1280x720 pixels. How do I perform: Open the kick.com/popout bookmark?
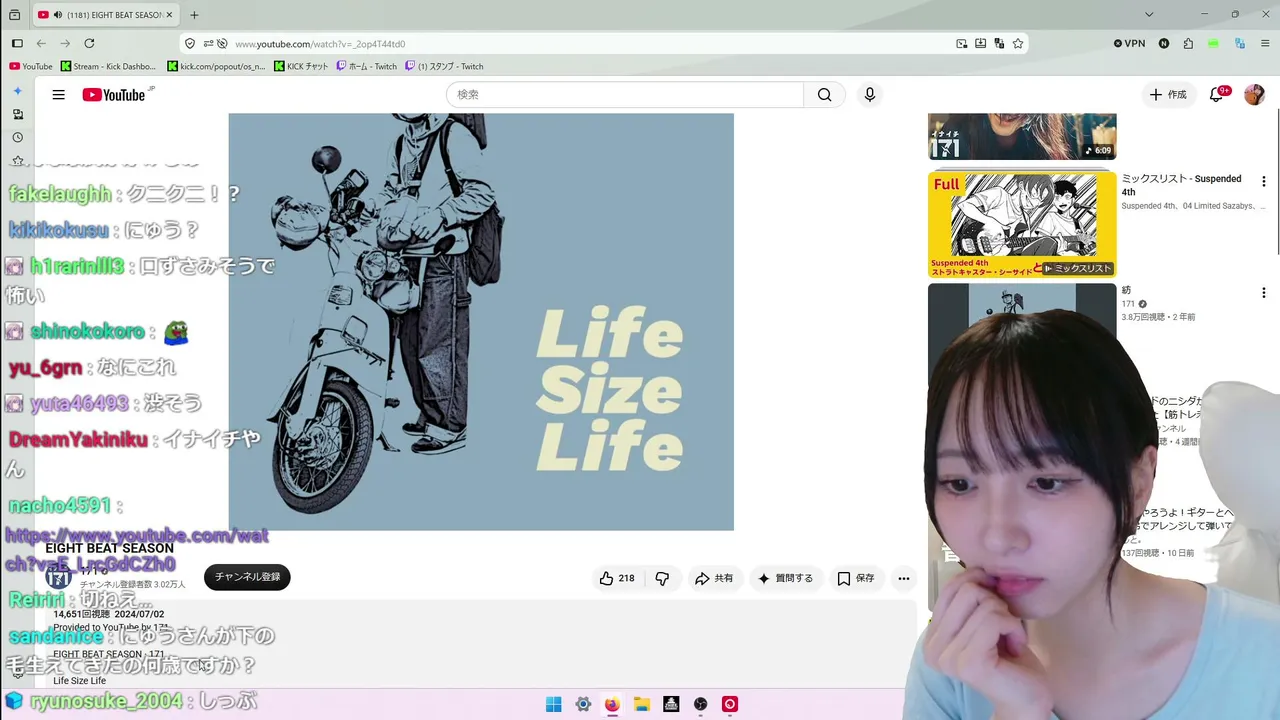point(217,67)
